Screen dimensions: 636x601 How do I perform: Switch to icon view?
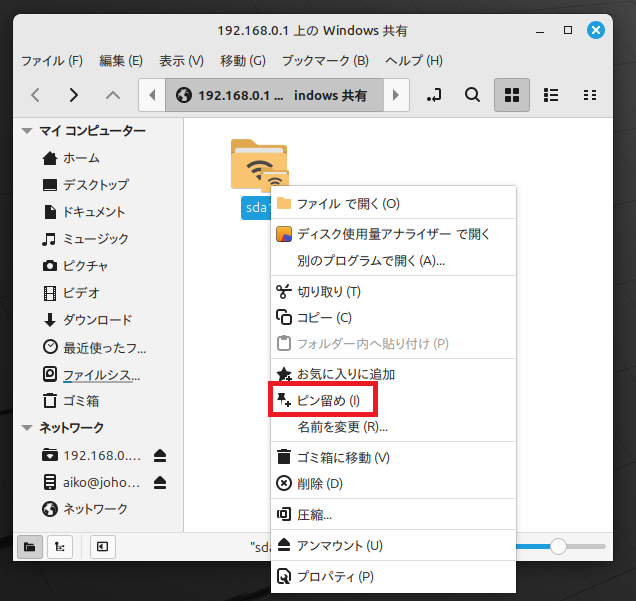tap(512, 96)
